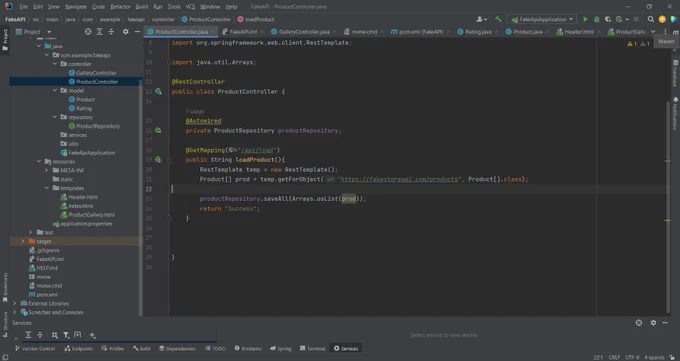The image size is (680, 361).
Task: Open the File menu
Action: [x=23, y=7]
